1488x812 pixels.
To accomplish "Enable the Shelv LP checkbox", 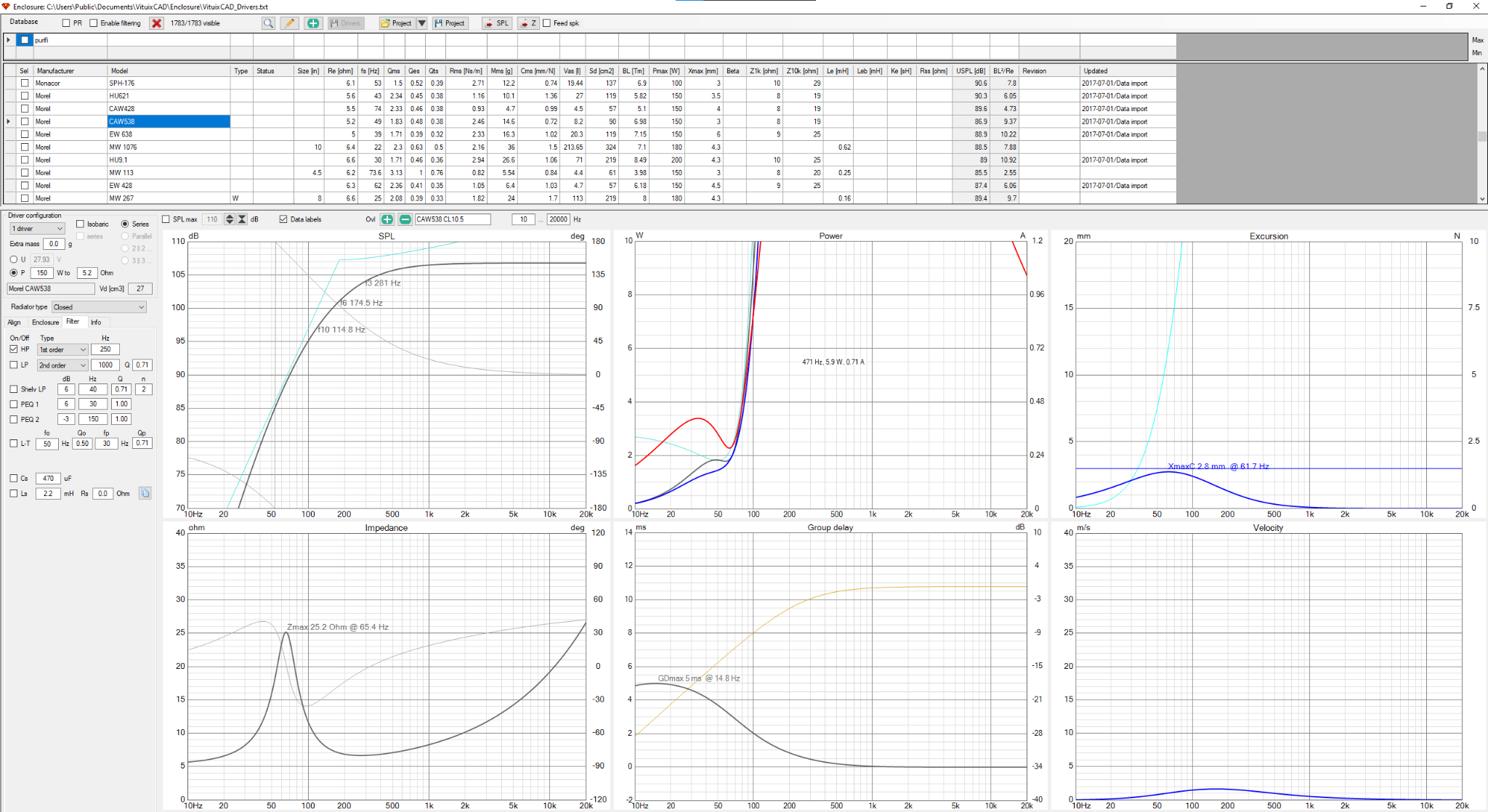I will coord(14,389).
